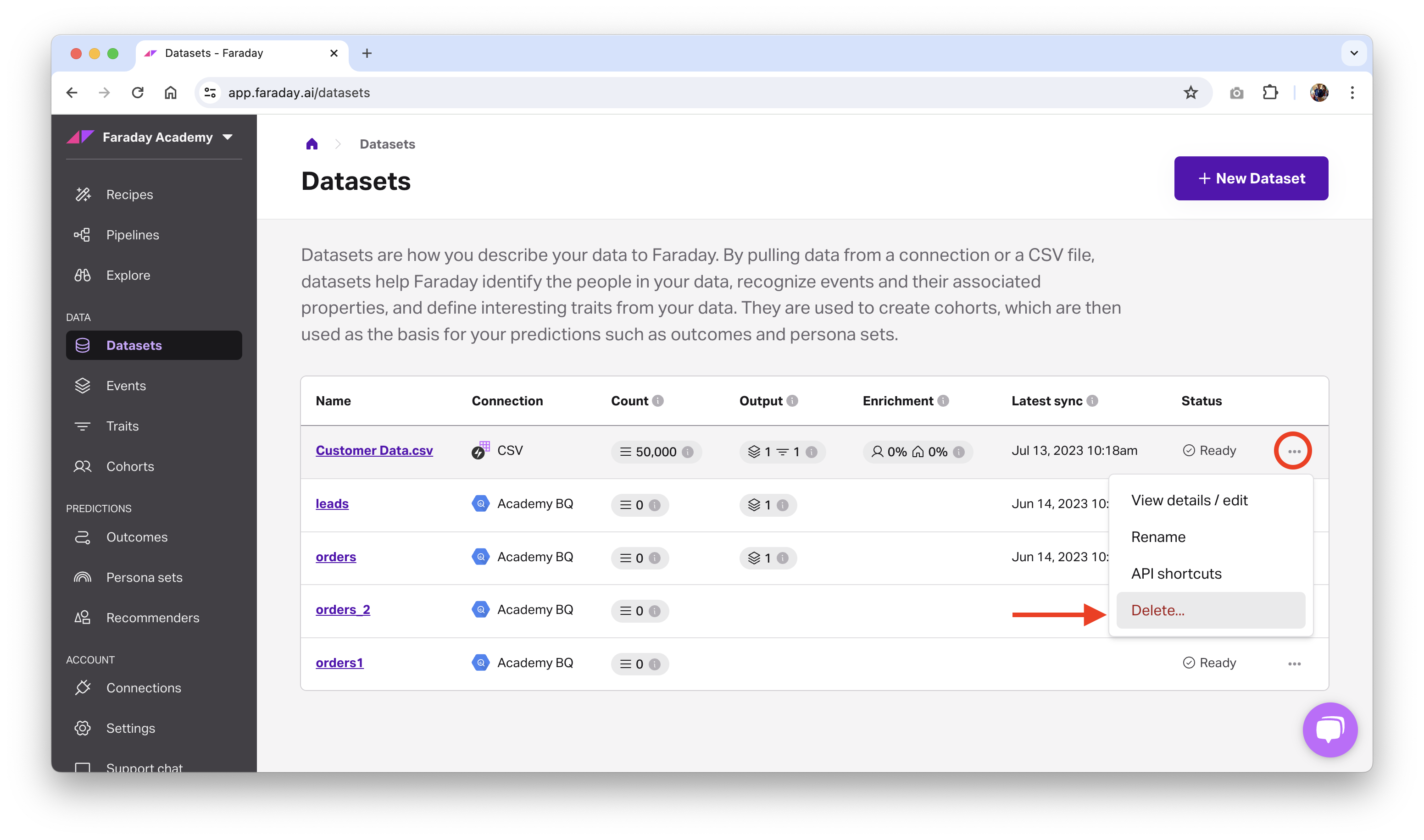Click the New Dataset button

tap(1251, 178)
